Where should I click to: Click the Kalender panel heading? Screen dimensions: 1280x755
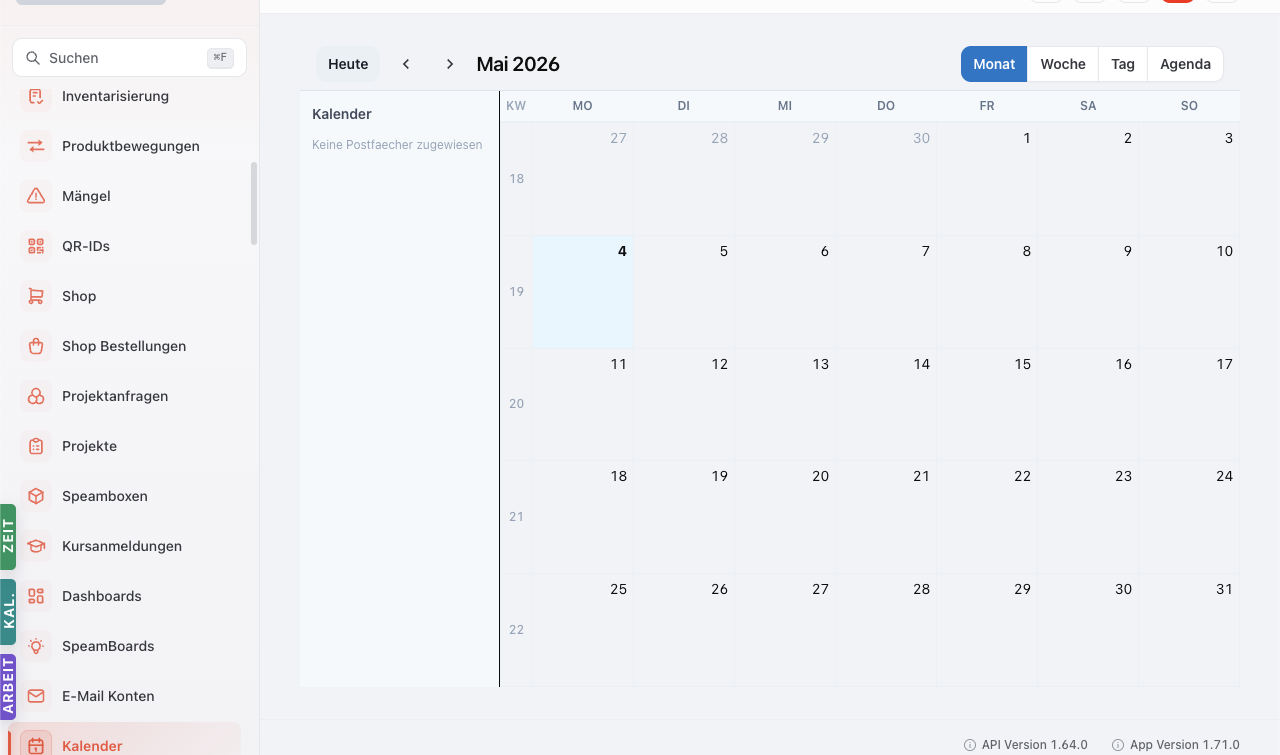pos(342,114)
